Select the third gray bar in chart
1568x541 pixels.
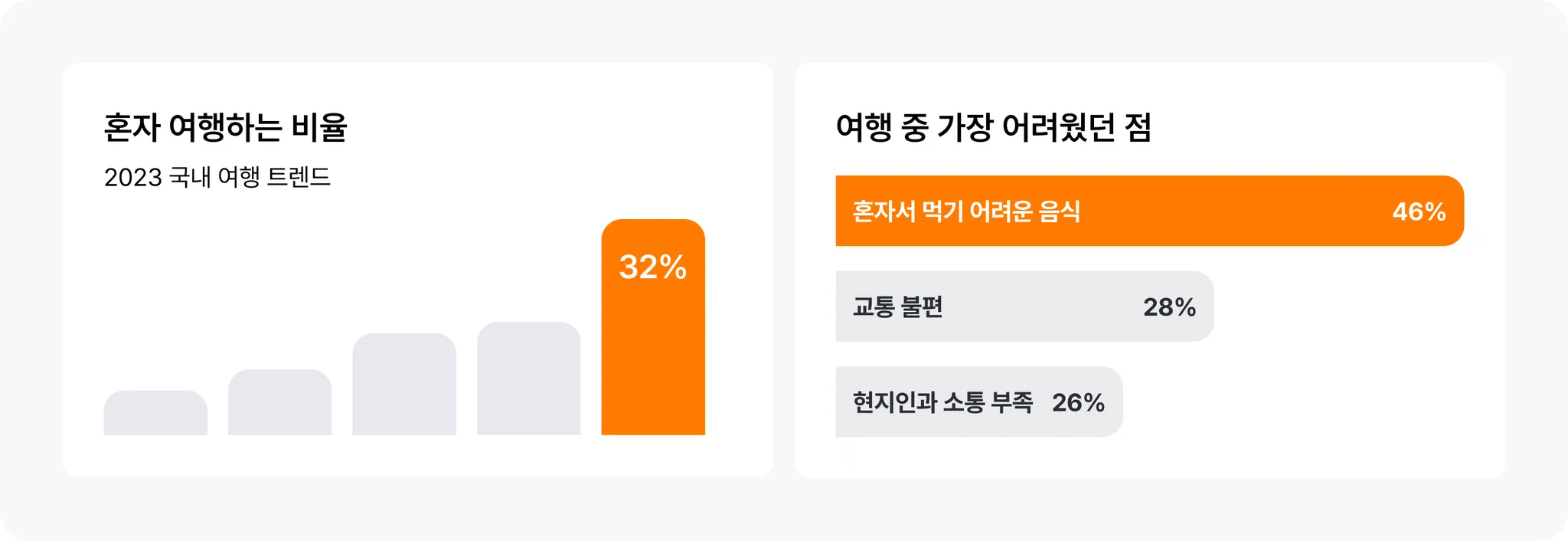pos(404,384)
